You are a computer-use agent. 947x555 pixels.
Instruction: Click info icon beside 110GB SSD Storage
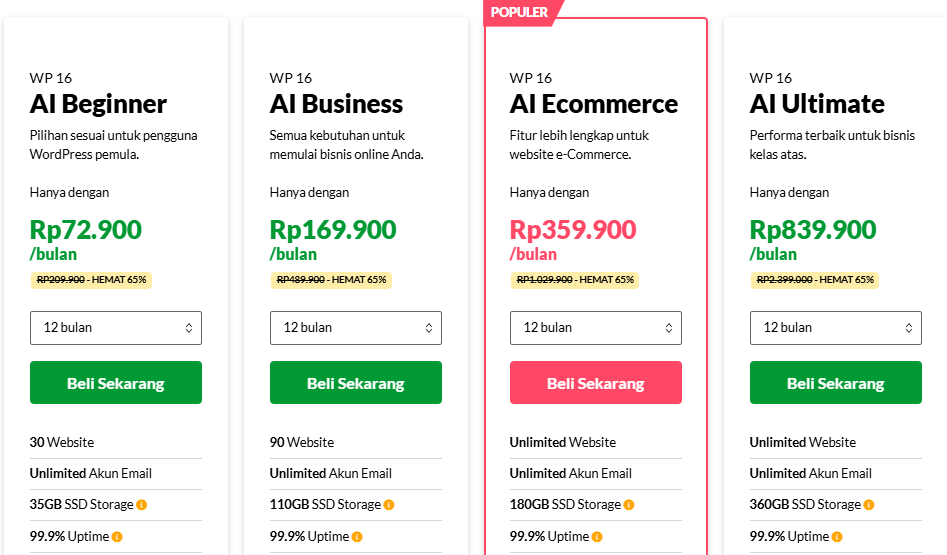pos(389,505)
